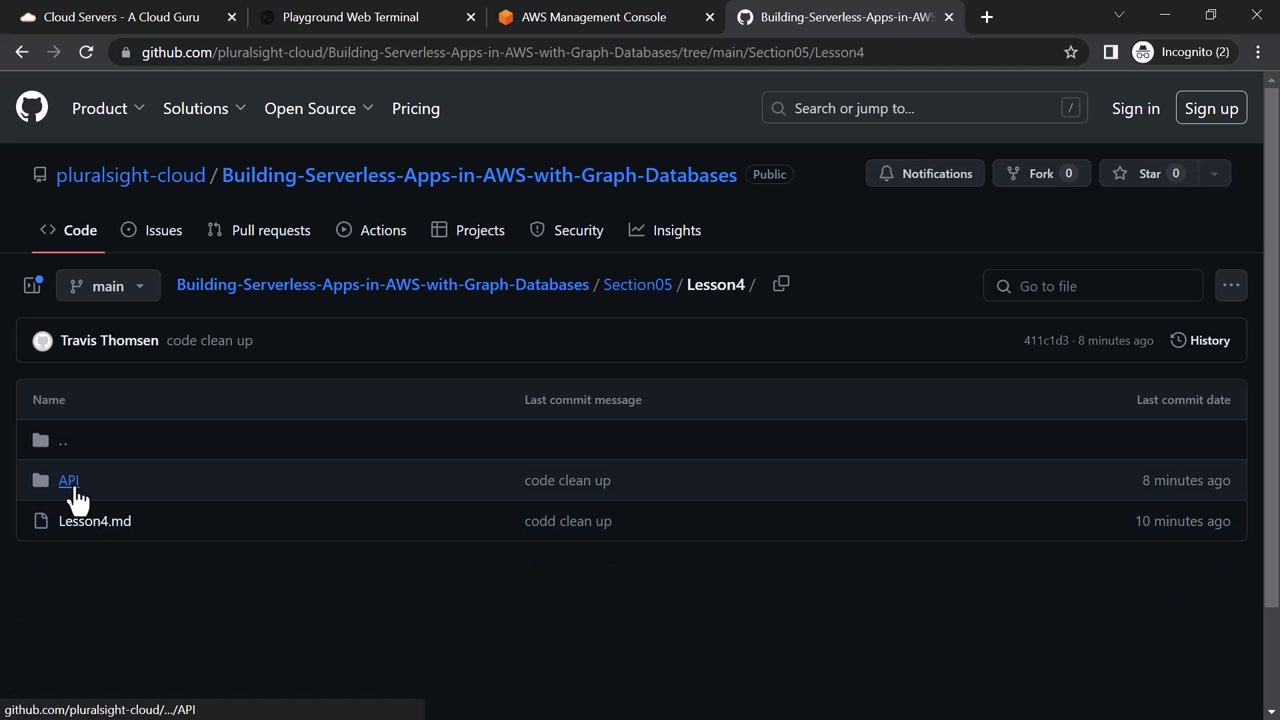Viewport: 1280px width, 720px height.
Task: Expand the main branch dropdown
Action: click(108, 286)
